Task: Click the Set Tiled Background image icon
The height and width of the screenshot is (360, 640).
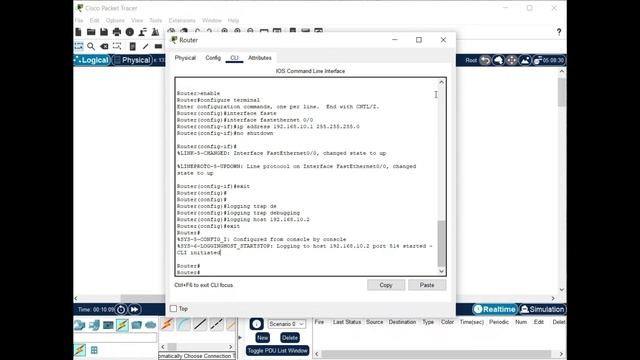Action: (x=525, y=60)
